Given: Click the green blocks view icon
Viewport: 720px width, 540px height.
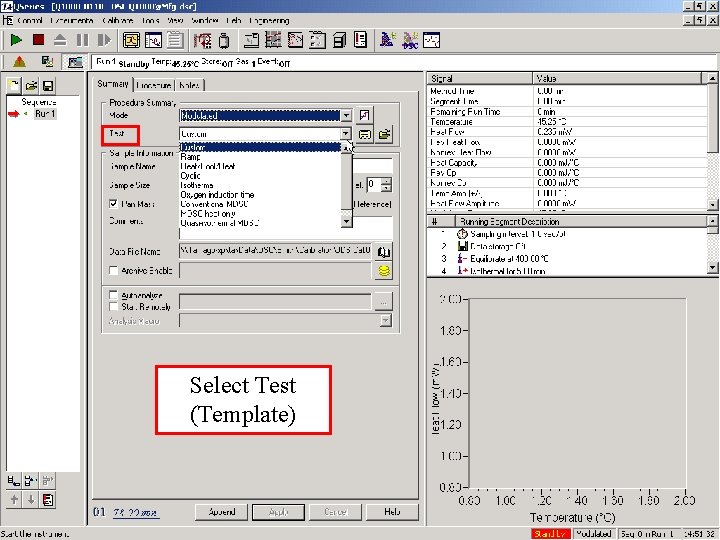Looking at the screenshot, I should (47, 62).
